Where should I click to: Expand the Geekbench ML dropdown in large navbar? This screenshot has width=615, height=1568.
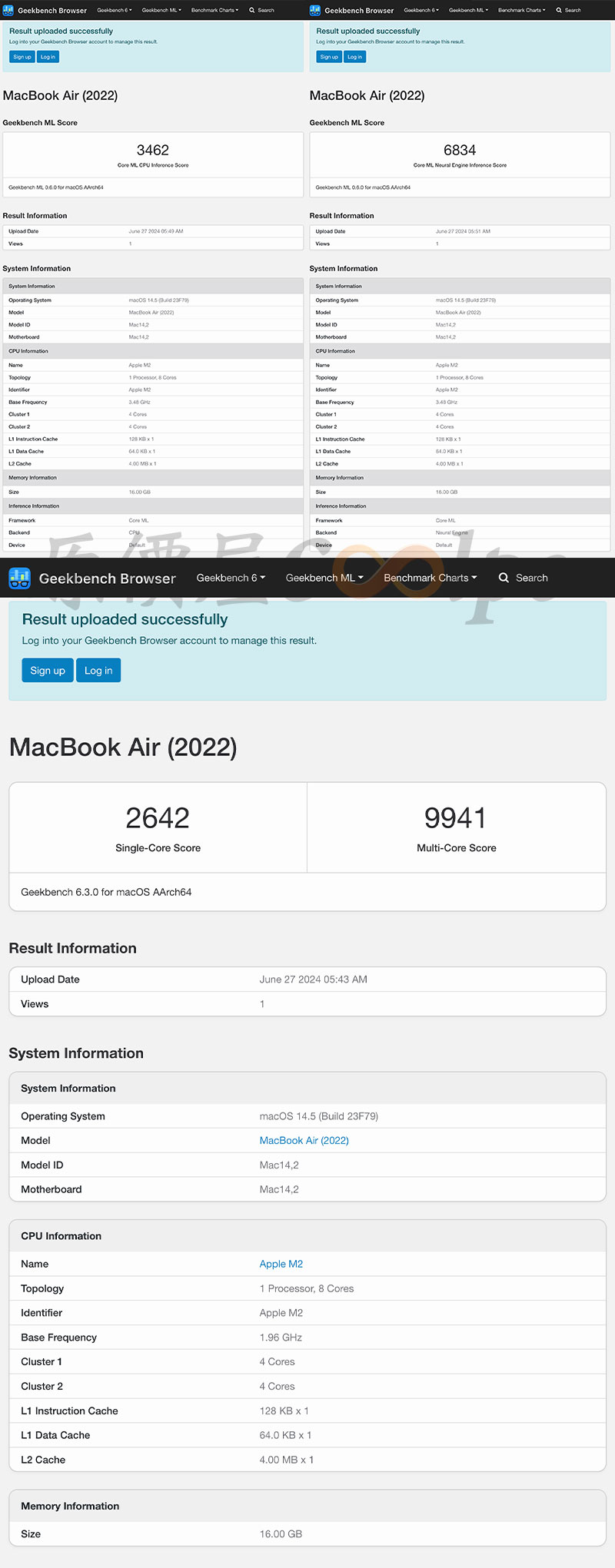324,578
